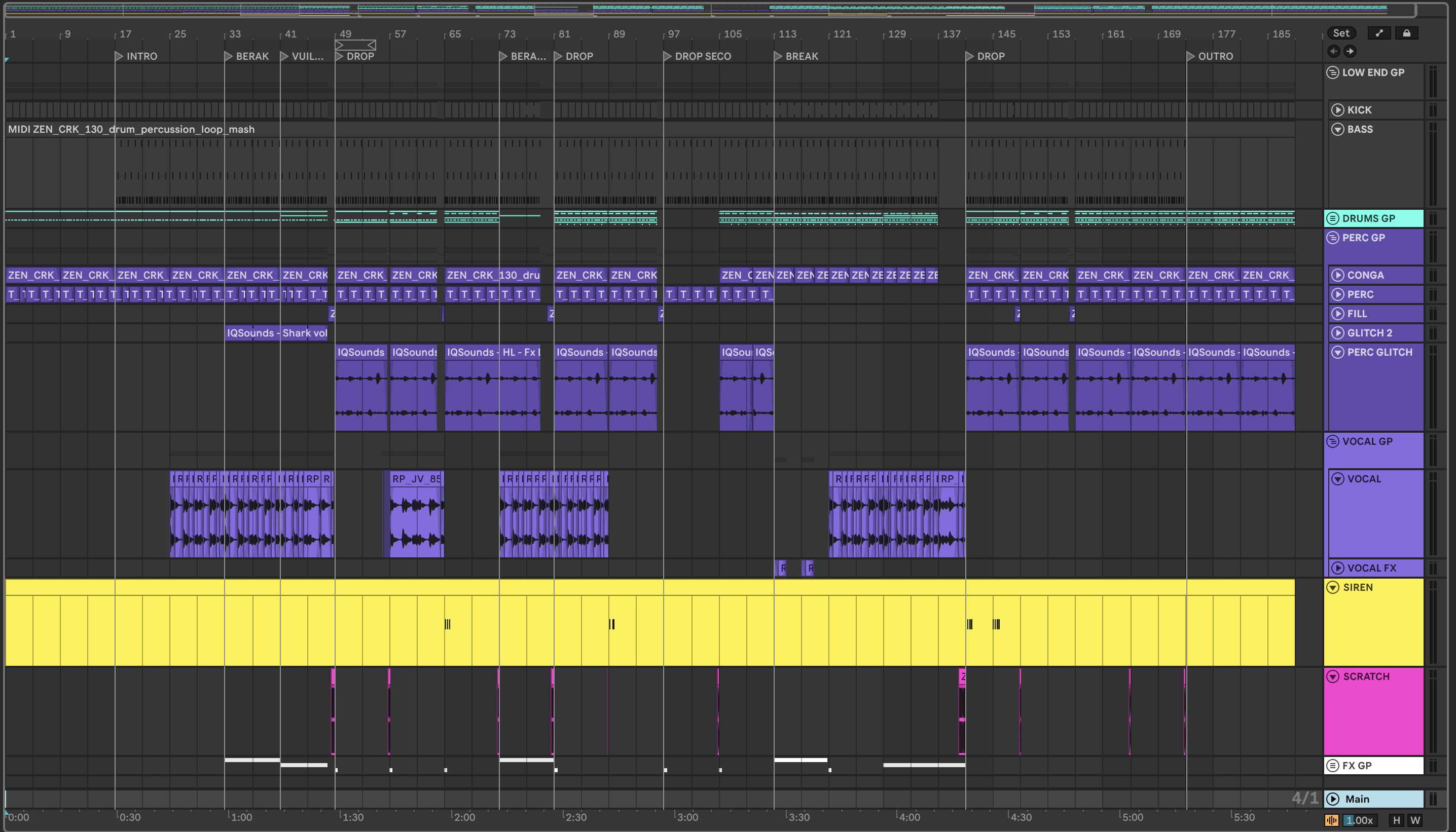The width and height of the screenshot is (1456, 832).
Task: Toggle the W optimize width button
Action: point(1415,820)
